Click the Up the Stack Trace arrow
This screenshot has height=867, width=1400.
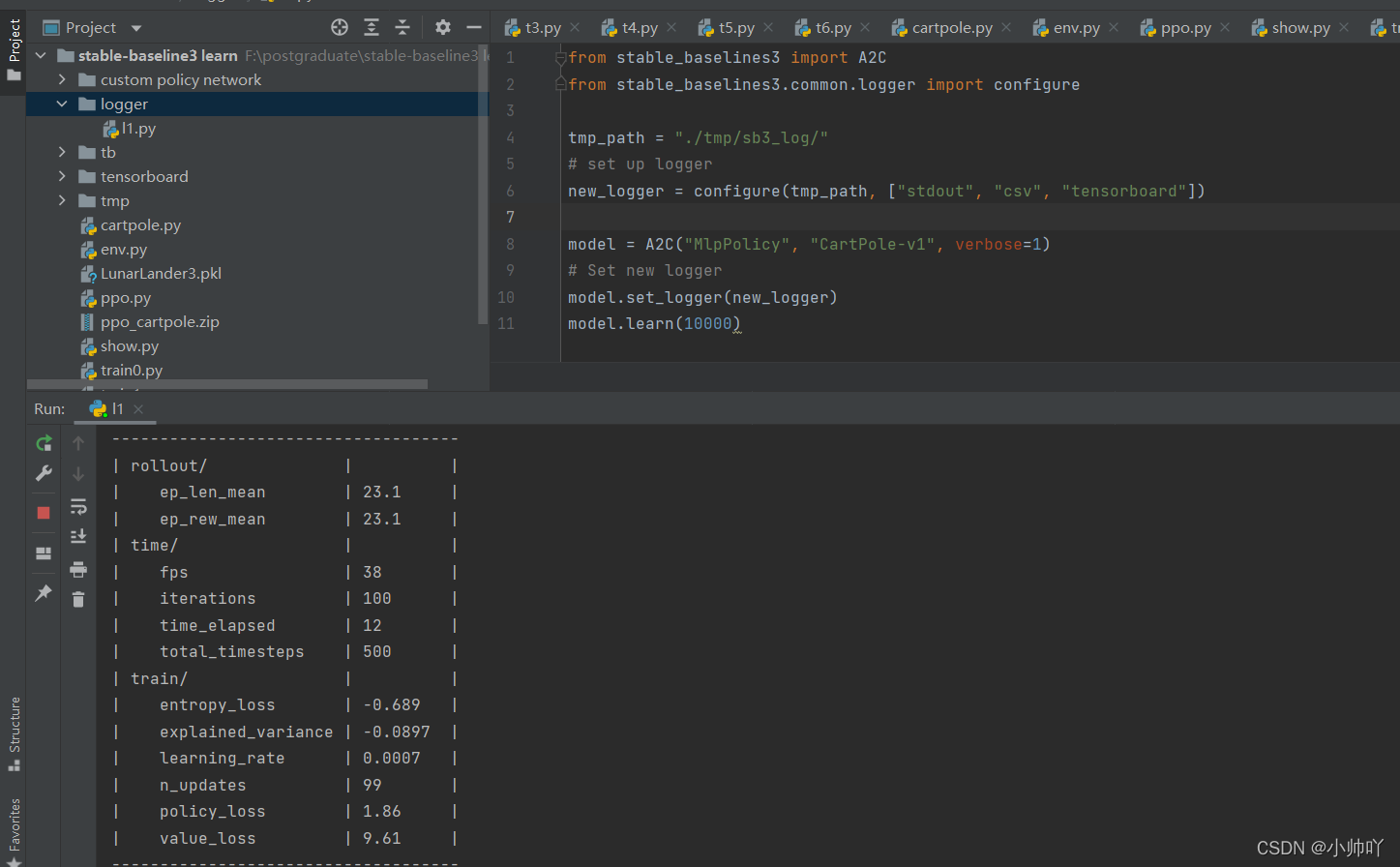(x=78, y=443)
